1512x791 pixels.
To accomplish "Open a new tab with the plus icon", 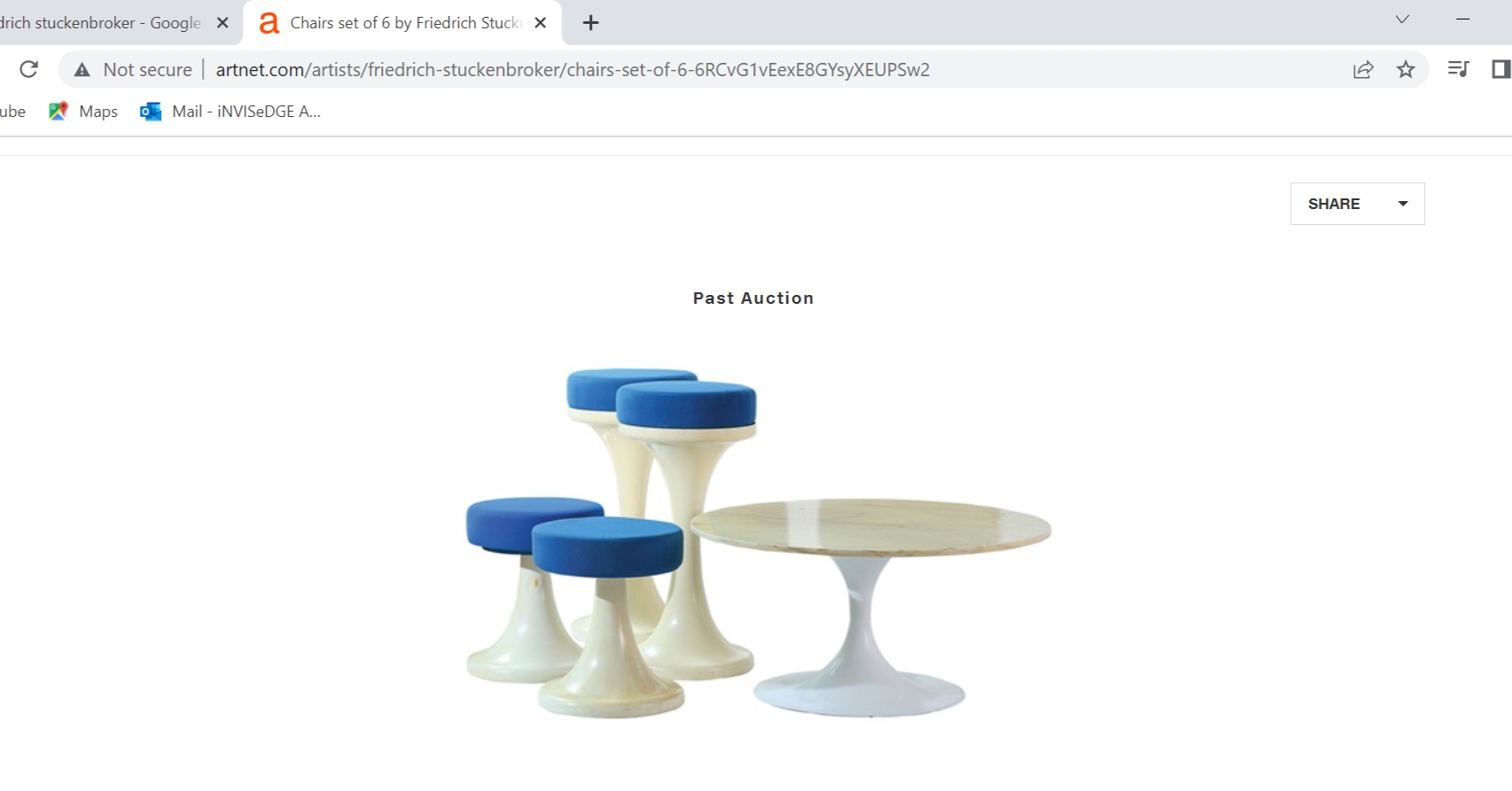I will click(x=591, y=23).
